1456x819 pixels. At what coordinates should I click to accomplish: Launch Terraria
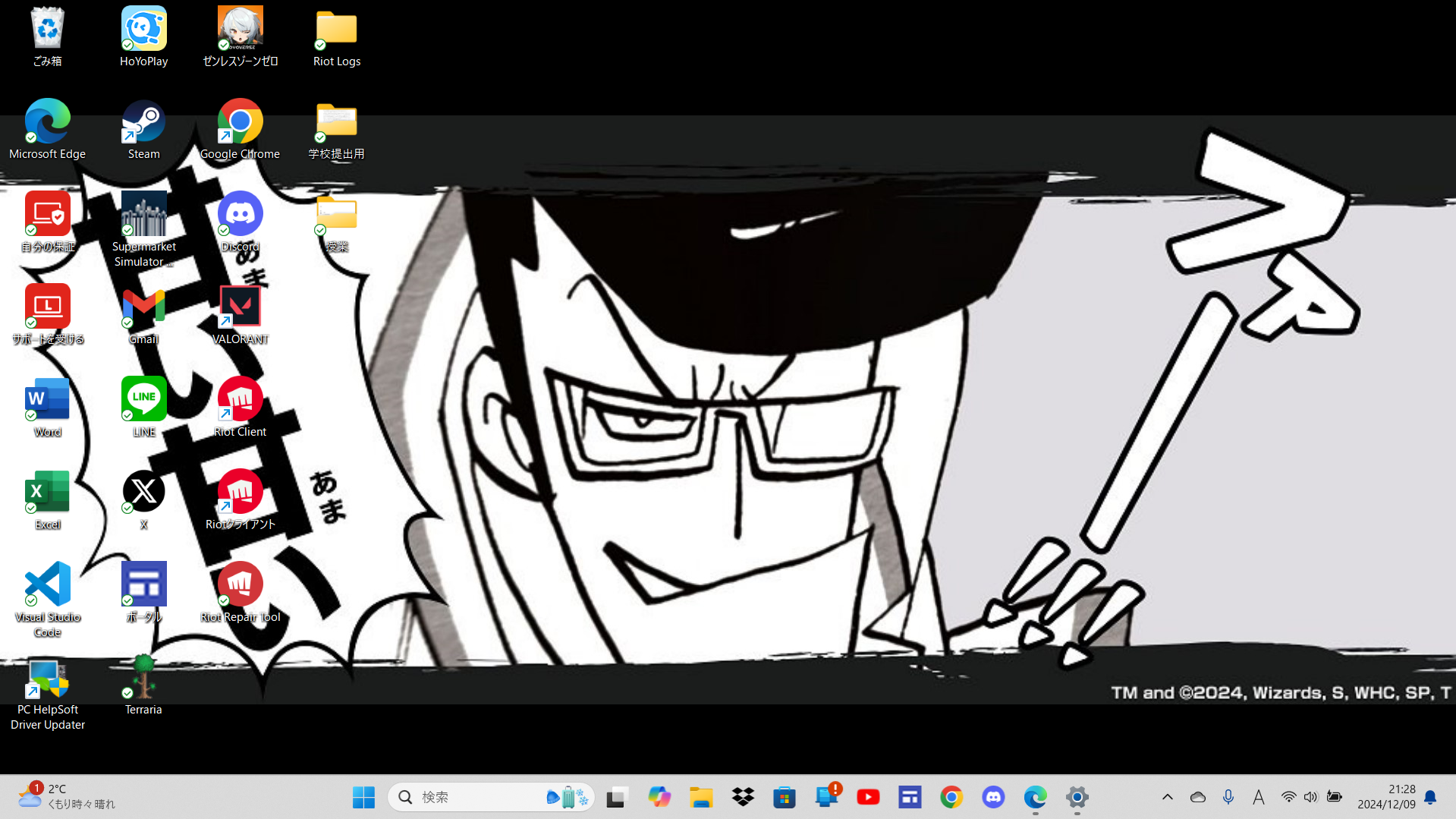(x=143, y=676)
